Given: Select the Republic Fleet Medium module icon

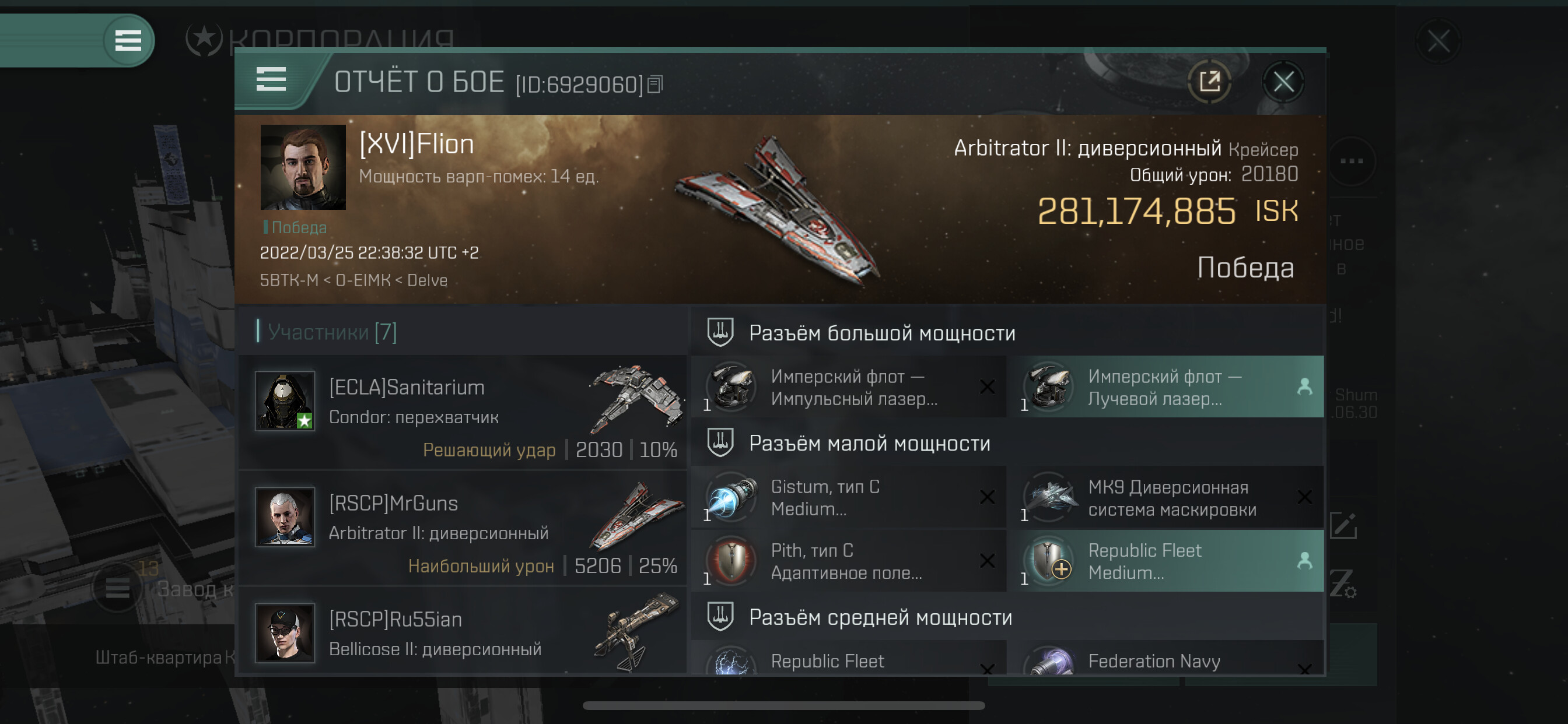Looking at the screenshot, I should [1049, 560].
